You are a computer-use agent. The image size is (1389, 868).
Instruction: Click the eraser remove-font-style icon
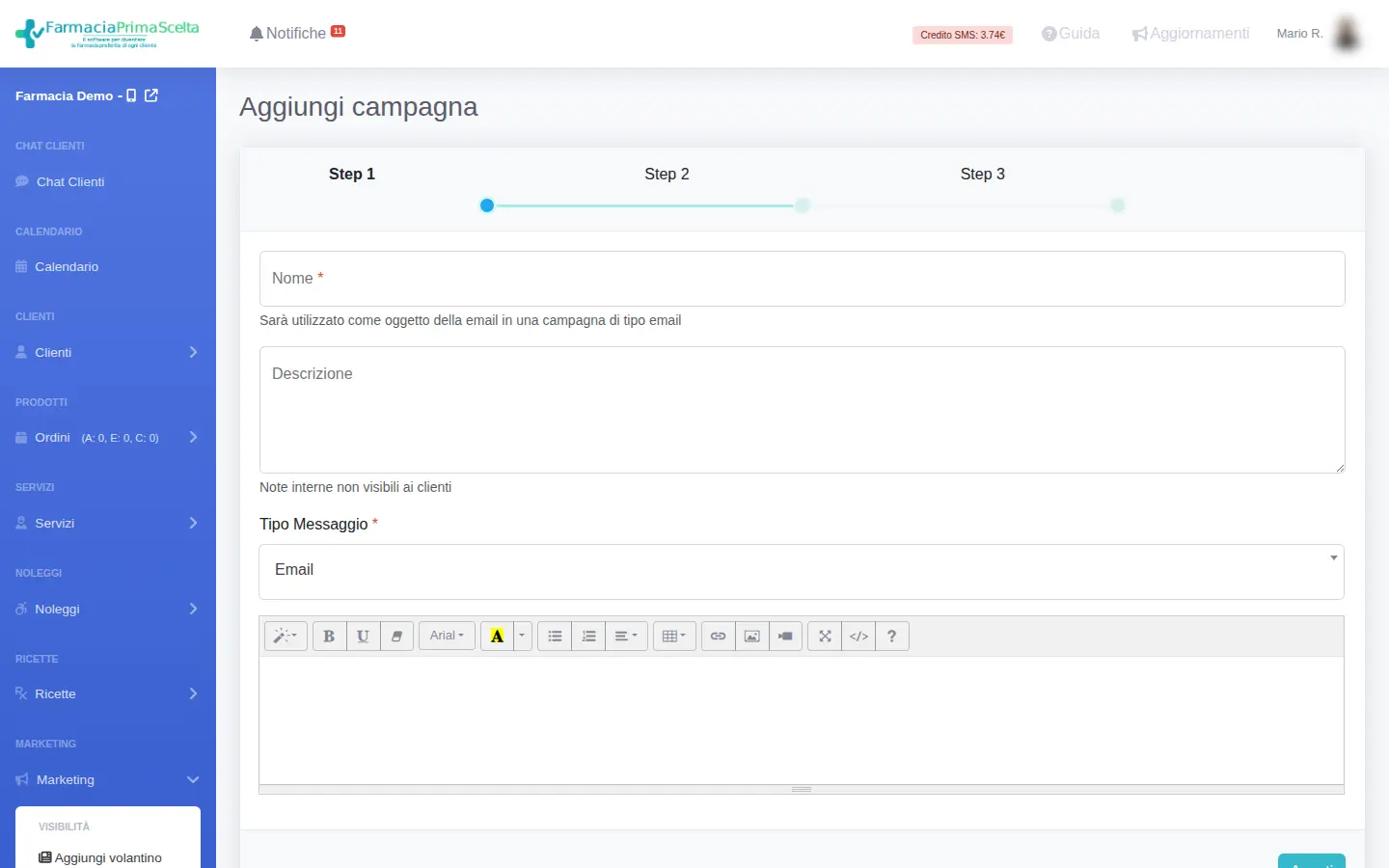click(396, 636)
